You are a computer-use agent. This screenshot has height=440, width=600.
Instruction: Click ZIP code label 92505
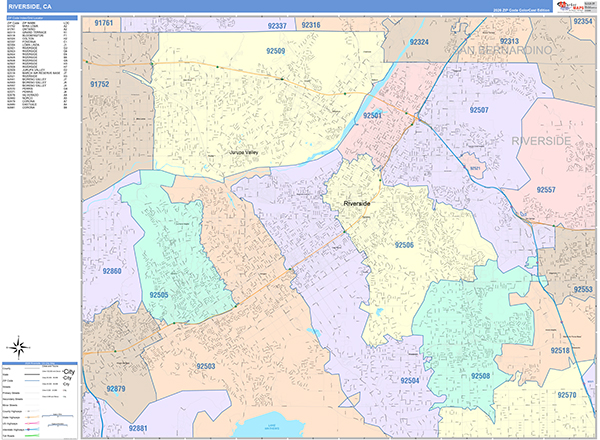159,295
